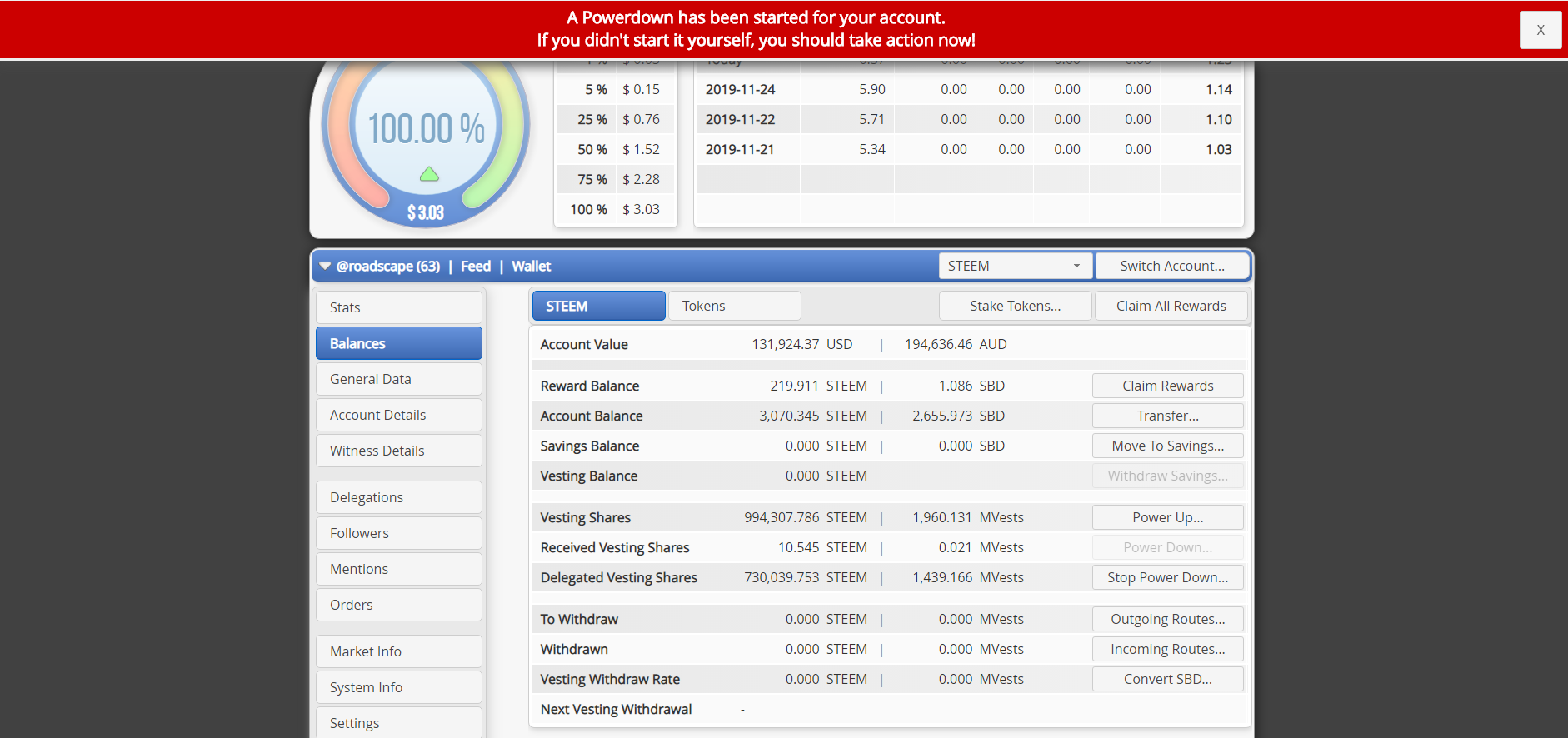Show Followers from the sidebar
The image size is (1568, 738).
point(399,533)
